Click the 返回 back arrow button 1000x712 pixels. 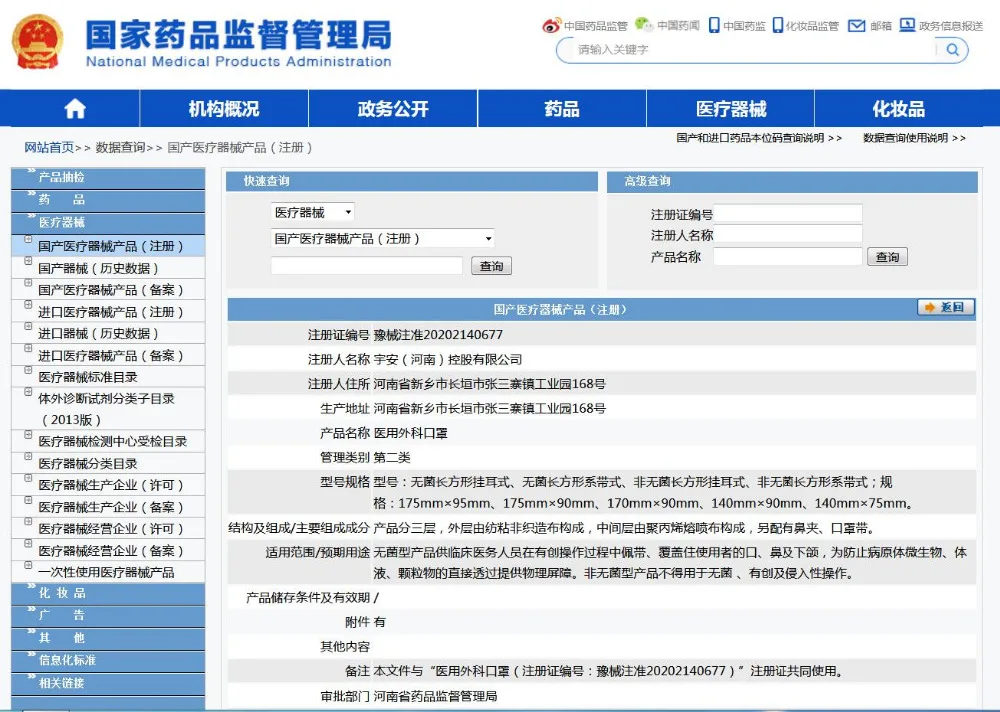coord(946,307)
